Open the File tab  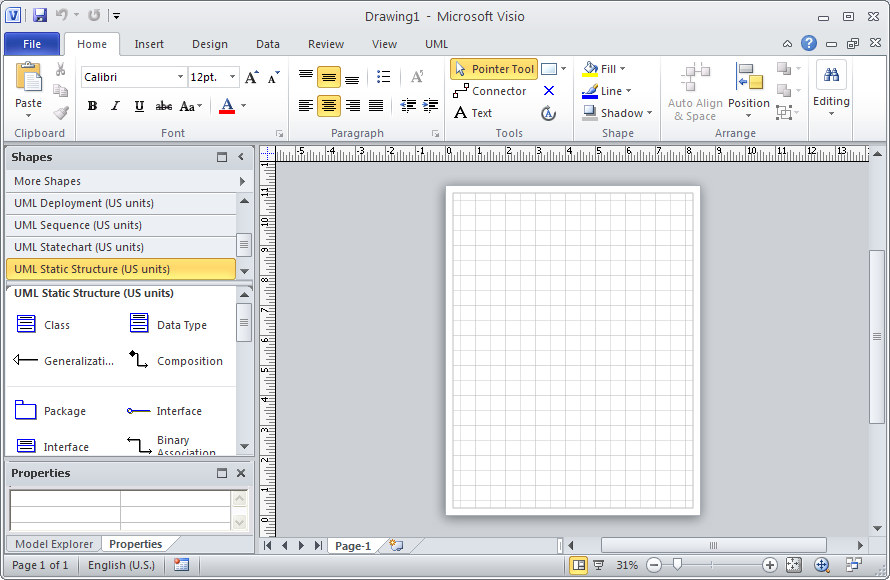32,44
